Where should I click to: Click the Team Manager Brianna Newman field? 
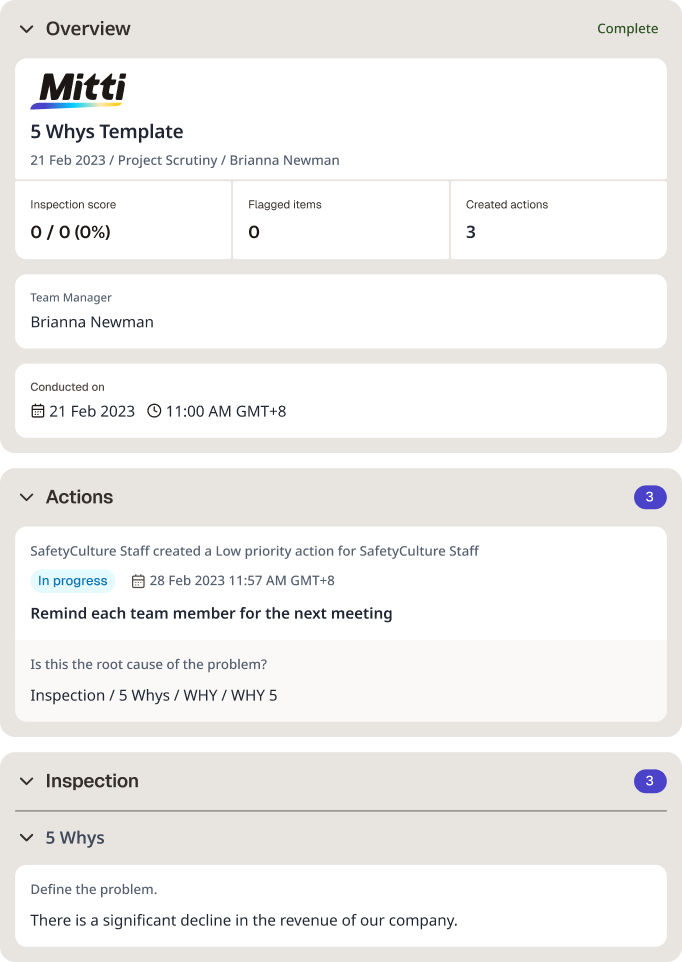(x=341, y=312)
